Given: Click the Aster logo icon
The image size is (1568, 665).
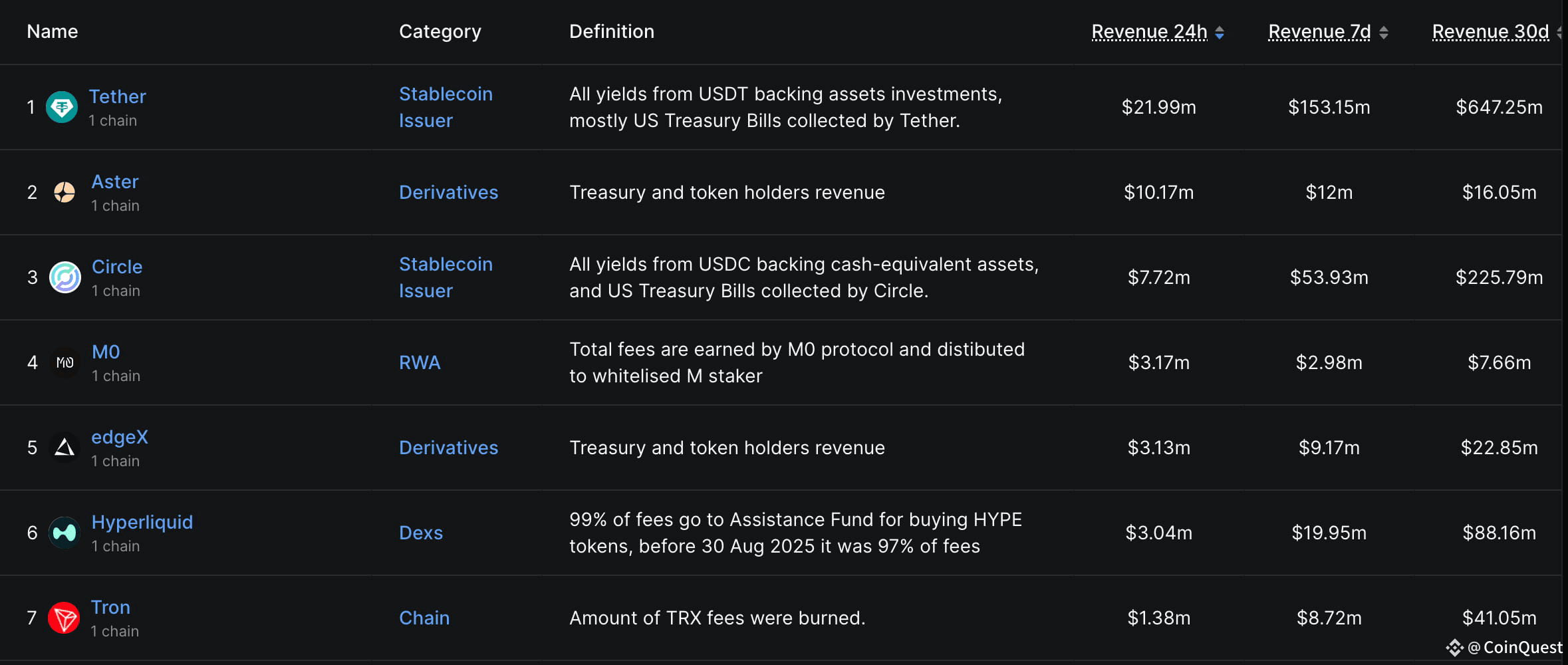Looking at the screenshot, I should [65, 192].
